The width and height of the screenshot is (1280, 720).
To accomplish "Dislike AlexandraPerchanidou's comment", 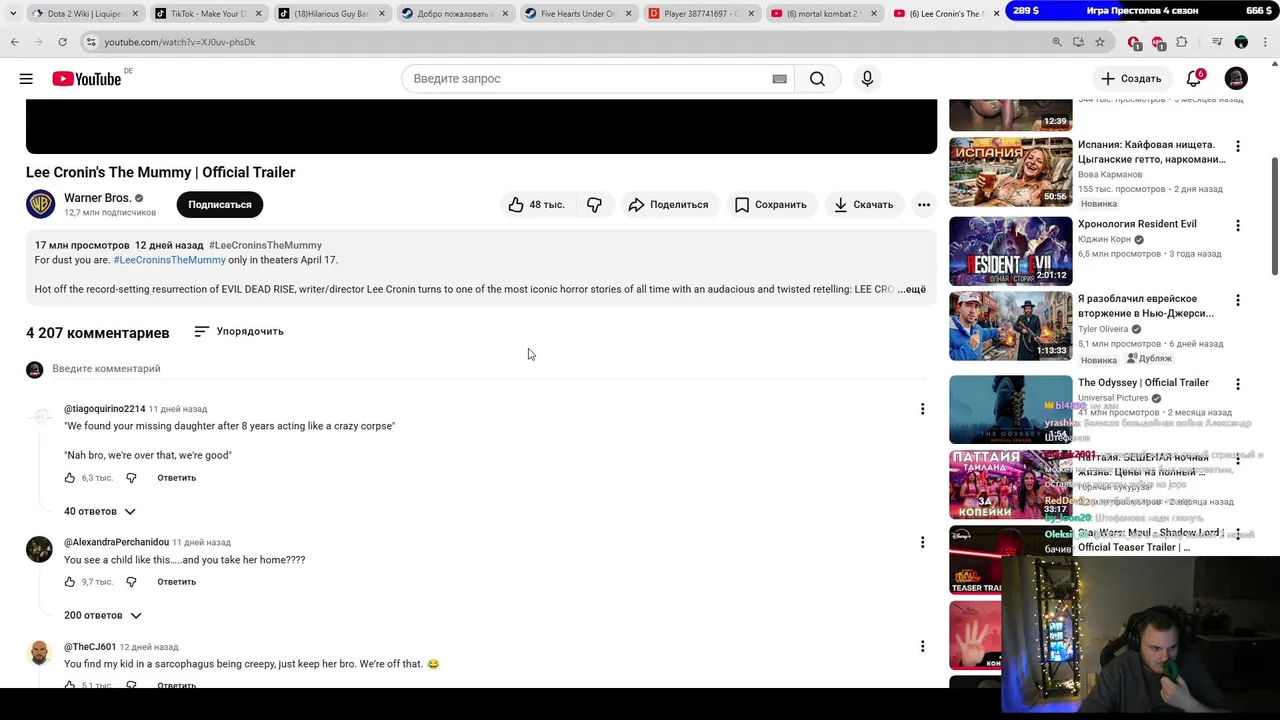I will [131, 582].
